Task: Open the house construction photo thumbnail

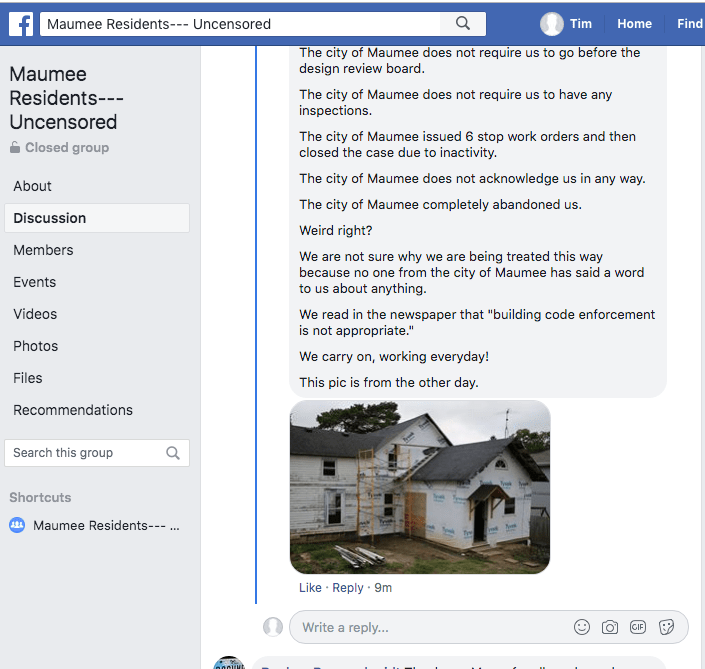Action: click(x=420, y=487)
